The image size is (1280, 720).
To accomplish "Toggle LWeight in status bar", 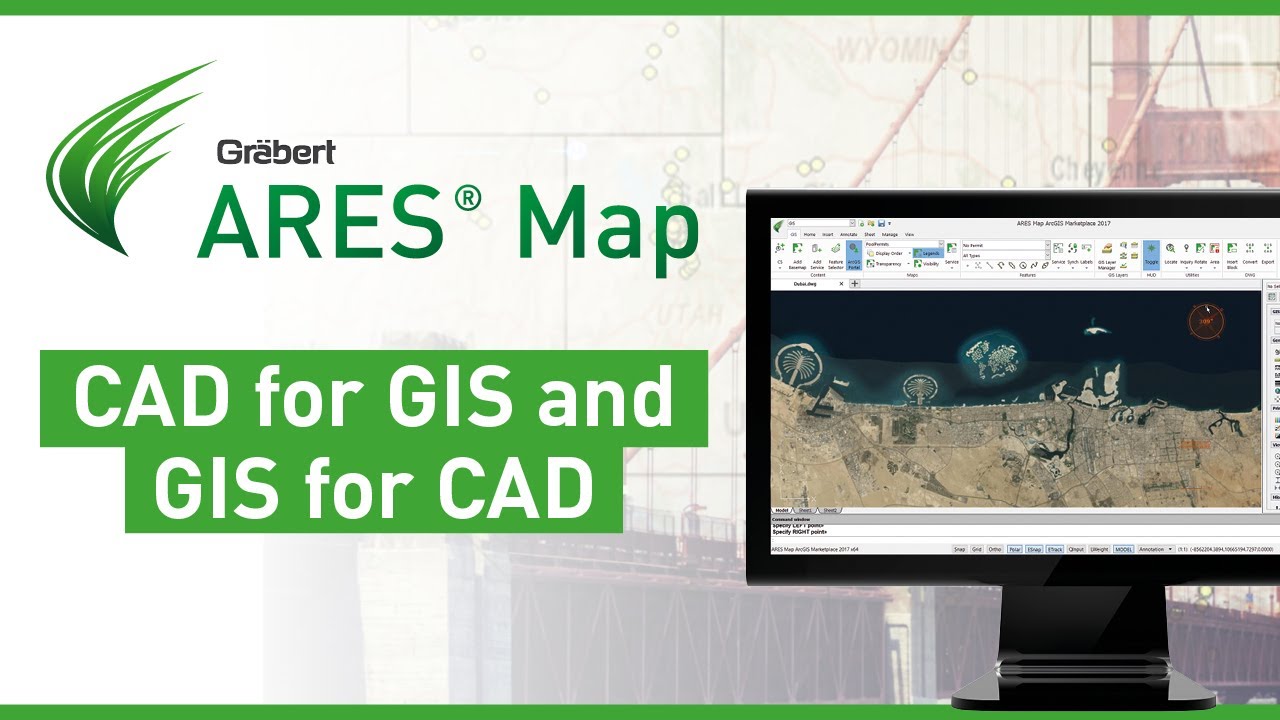I will 1099,549.
